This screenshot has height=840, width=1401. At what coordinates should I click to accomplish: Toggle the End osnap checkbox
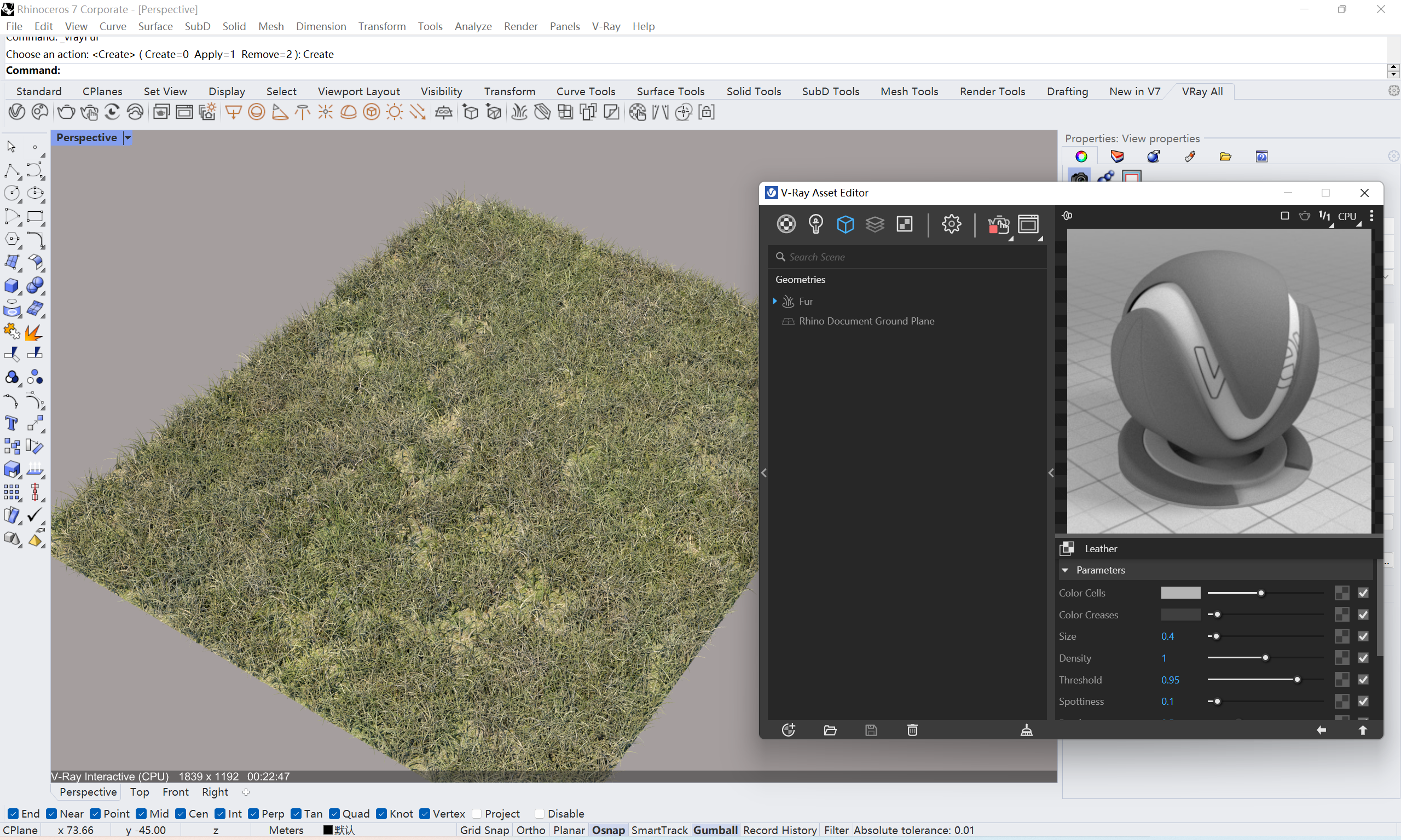tap(14, 813)
